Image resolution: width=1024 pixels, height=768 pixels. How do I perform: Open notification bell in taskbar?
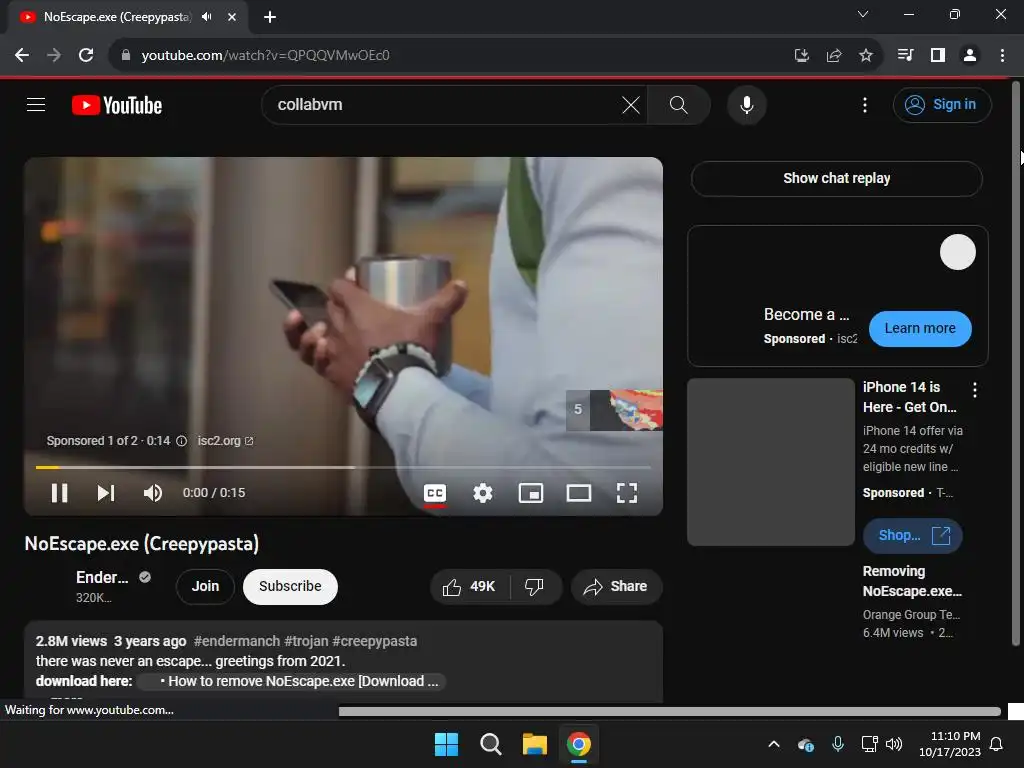pyautogui.click(x=997, y=744)
